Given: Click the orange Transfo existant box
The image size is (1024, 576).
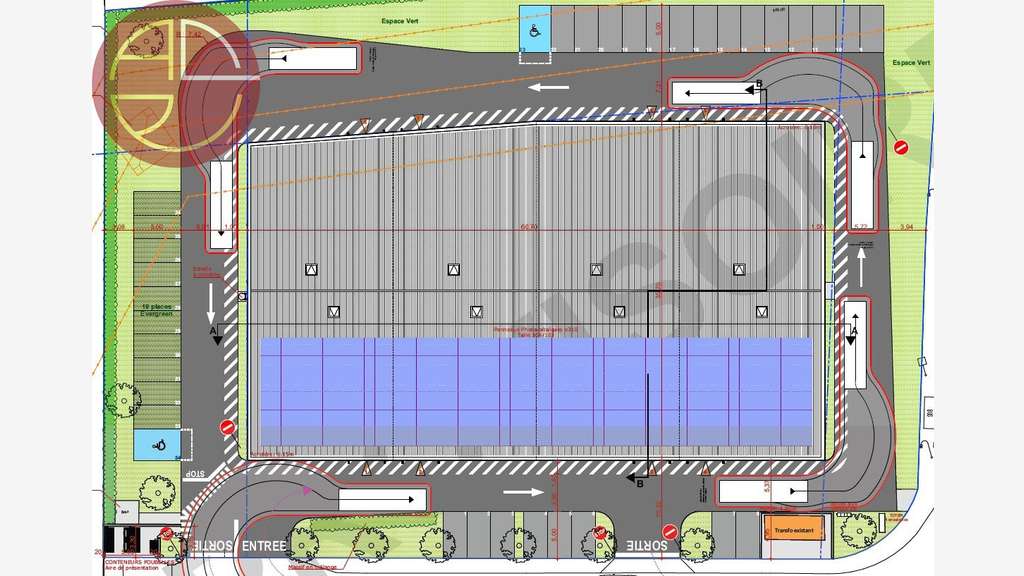Looking at the screenshot, I should (794, 530).
